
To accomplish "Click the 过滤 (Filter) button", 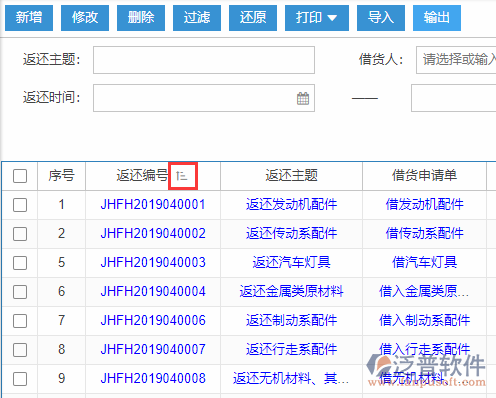I will (197, 18).
